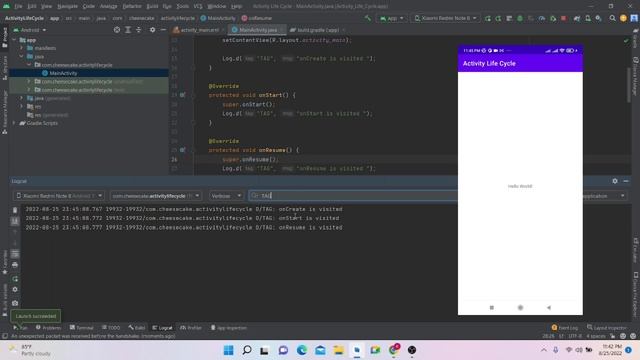Click the Windows Start button on taskbar

(229, 350)
